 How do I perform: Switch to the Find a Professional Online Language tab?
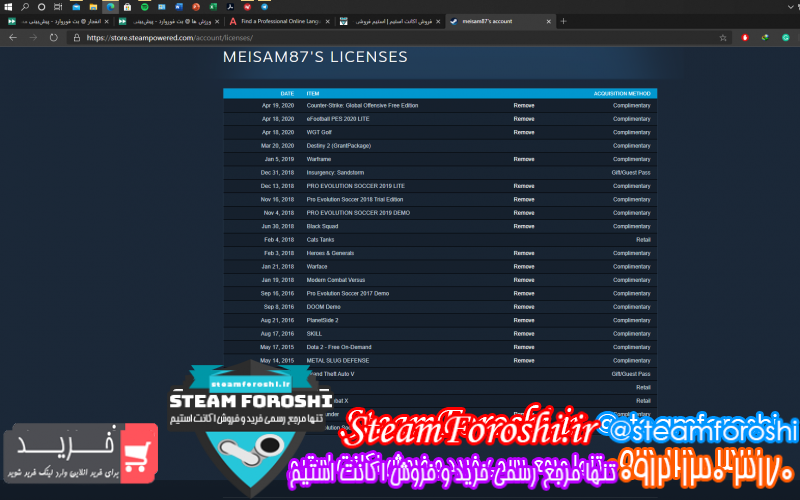(278, 21)
